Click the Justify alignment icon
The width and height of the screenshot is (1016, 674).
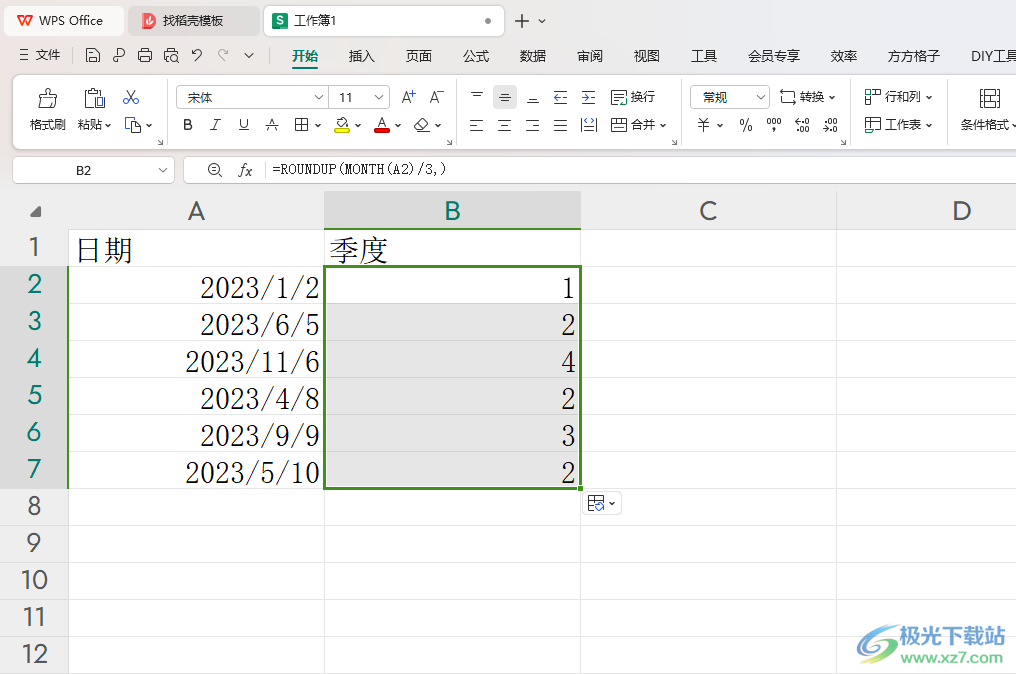[560, 125]
